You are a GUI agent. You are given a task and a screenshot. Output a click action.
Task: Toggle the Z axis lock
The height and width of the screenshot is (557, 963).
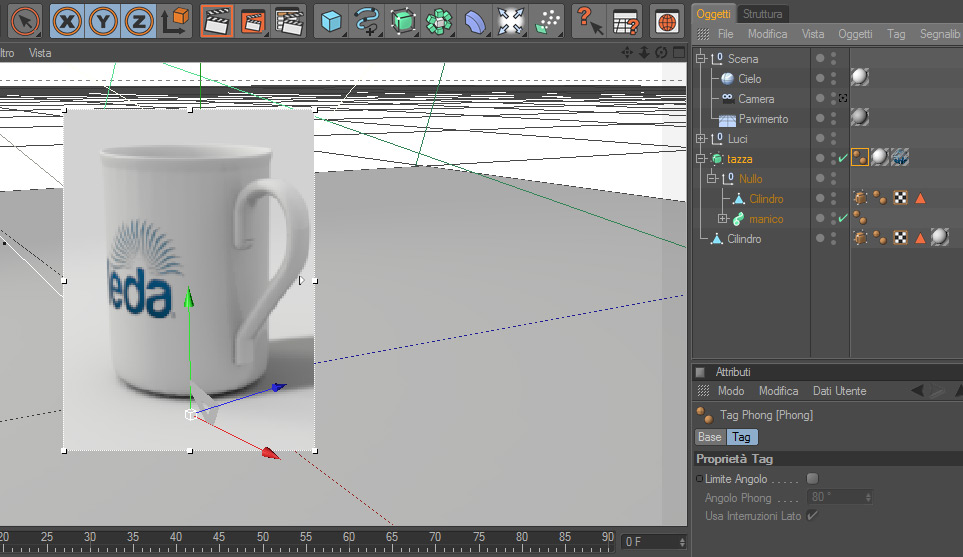(139, 21)
